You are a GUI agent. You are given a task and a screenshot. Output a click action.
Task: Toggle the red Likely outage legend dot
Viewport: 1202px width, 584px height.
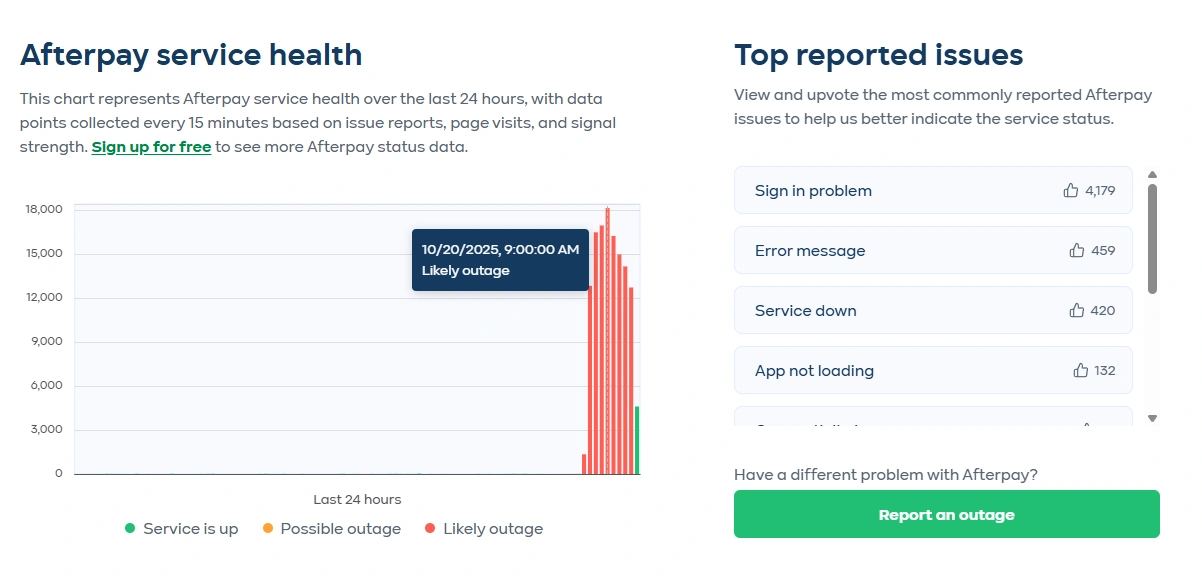430,529
